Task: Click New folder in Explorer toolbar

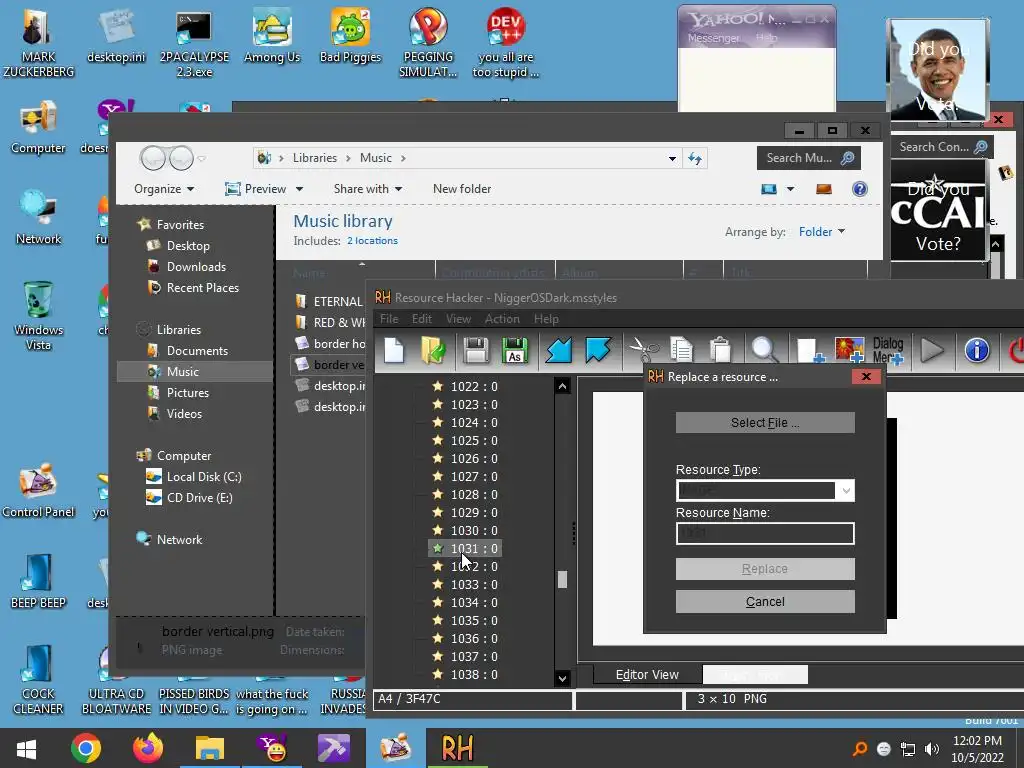Action: (x=462, y=189)
